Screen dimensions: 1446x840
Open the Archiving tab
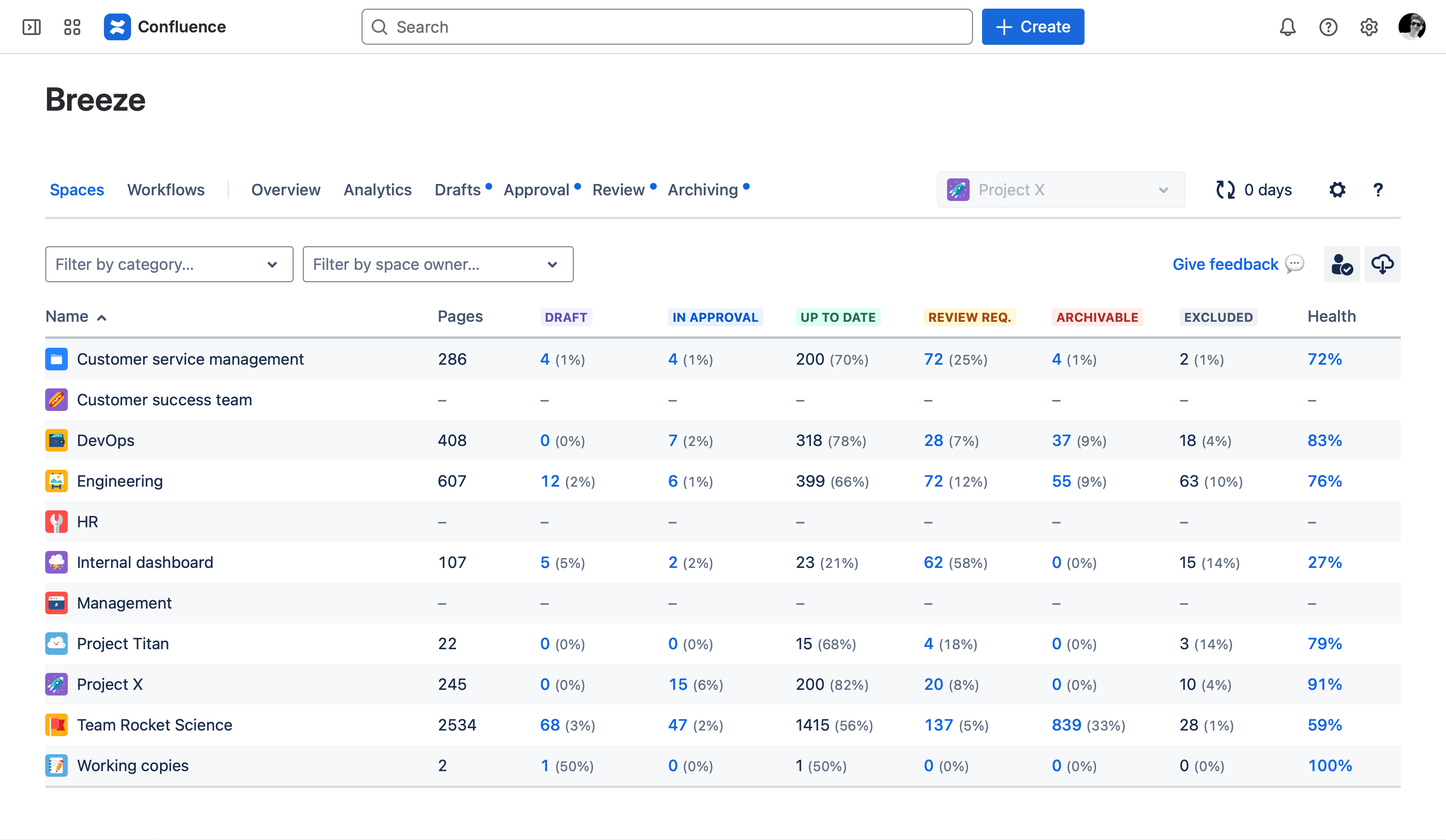[x=703, y=190]
